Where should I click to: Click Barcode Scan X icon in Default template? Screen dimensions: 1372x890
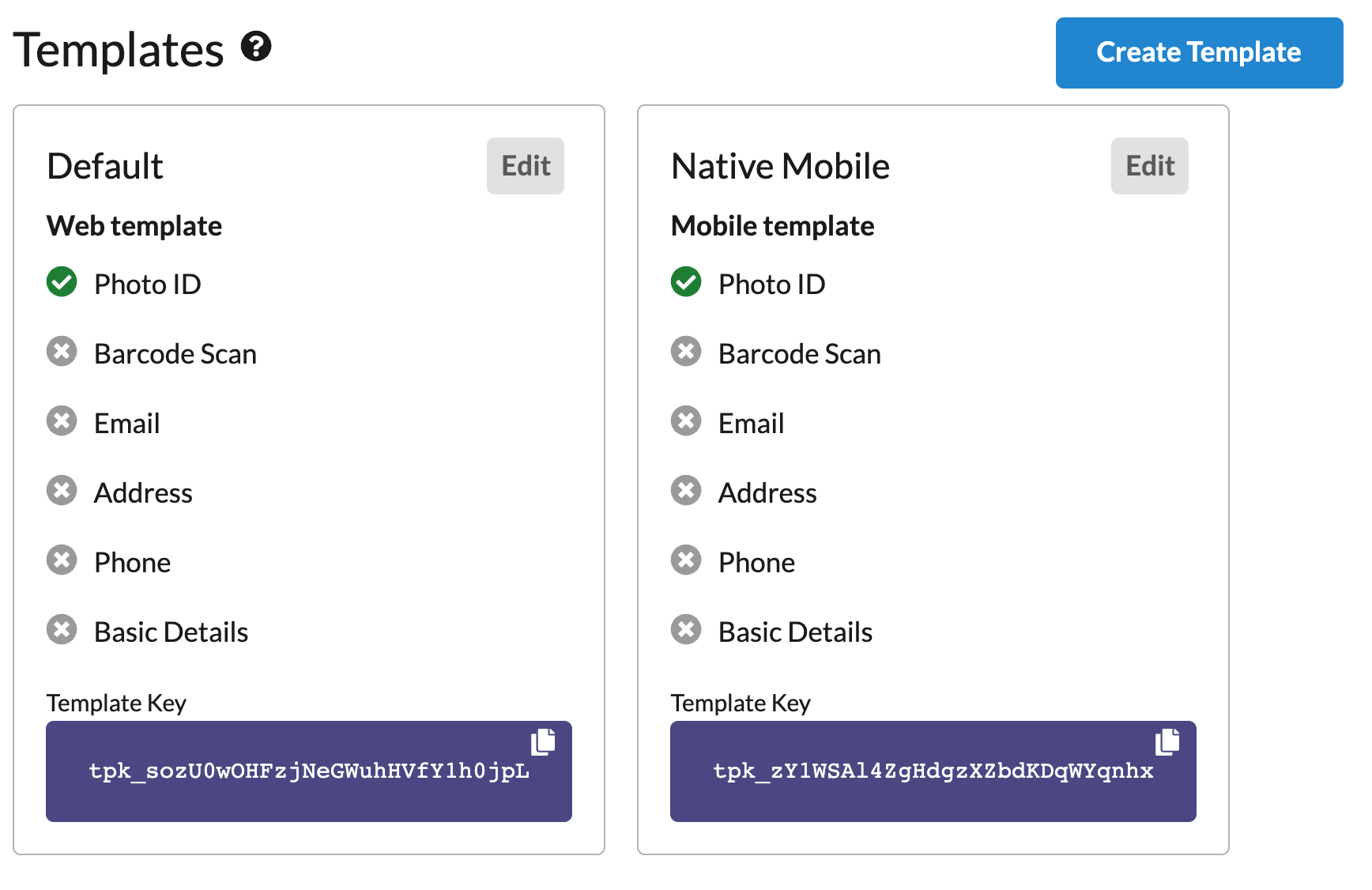pyautogui.click(x=62, y=351)
